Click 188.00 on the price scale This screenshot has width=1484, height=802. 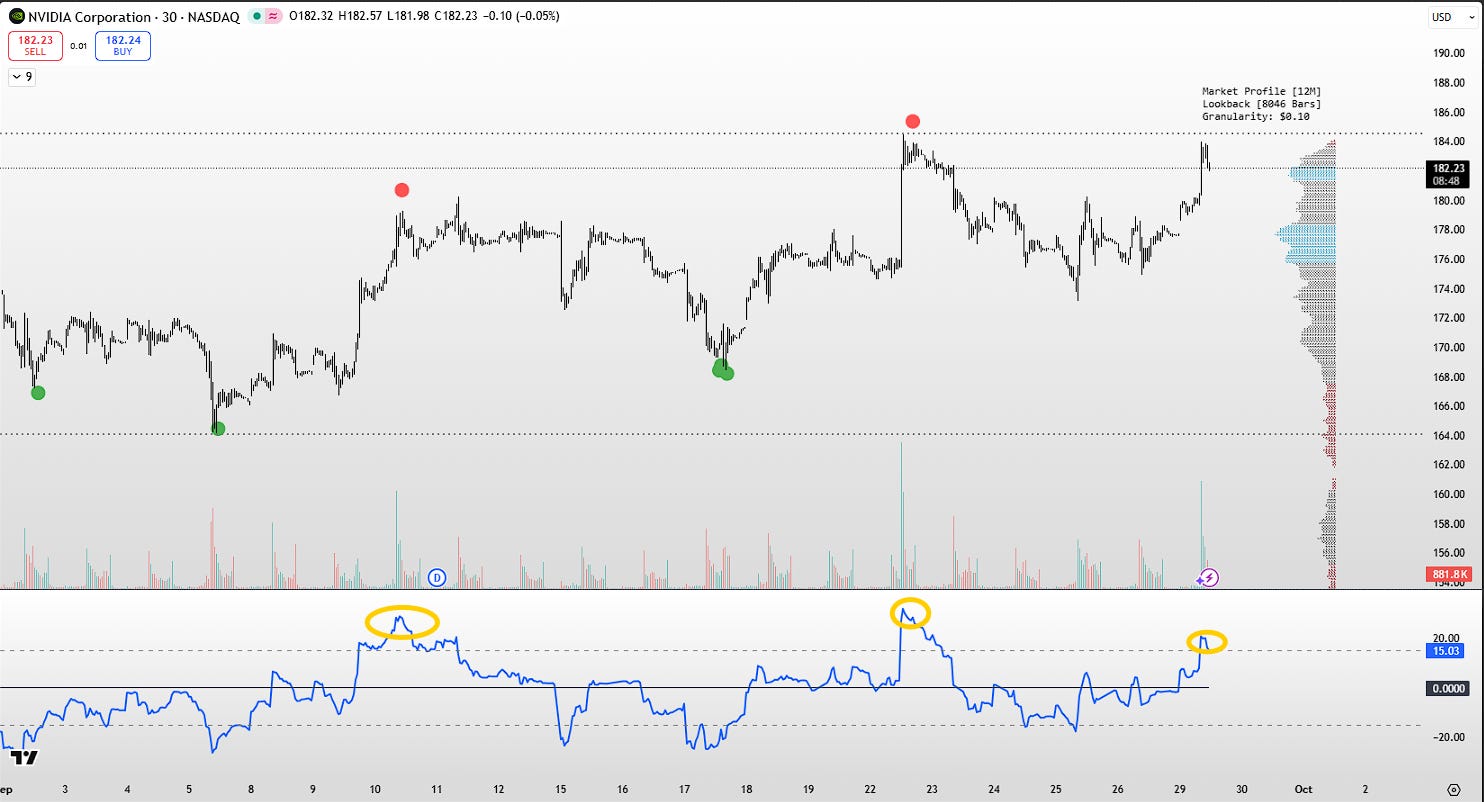[1448, 83]
